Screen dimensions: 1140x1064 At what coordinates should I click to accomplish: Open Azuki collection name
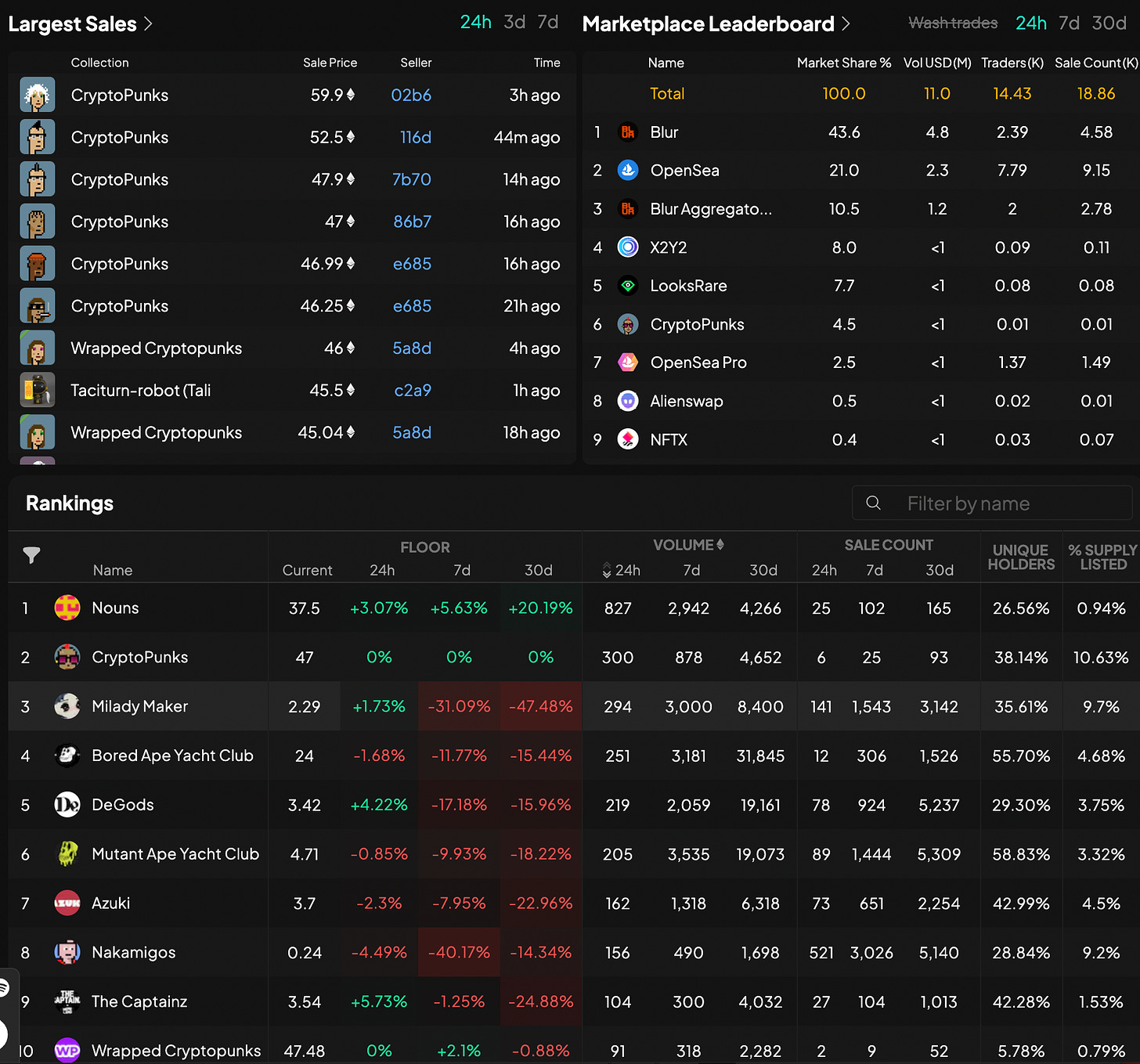(111, 903)
